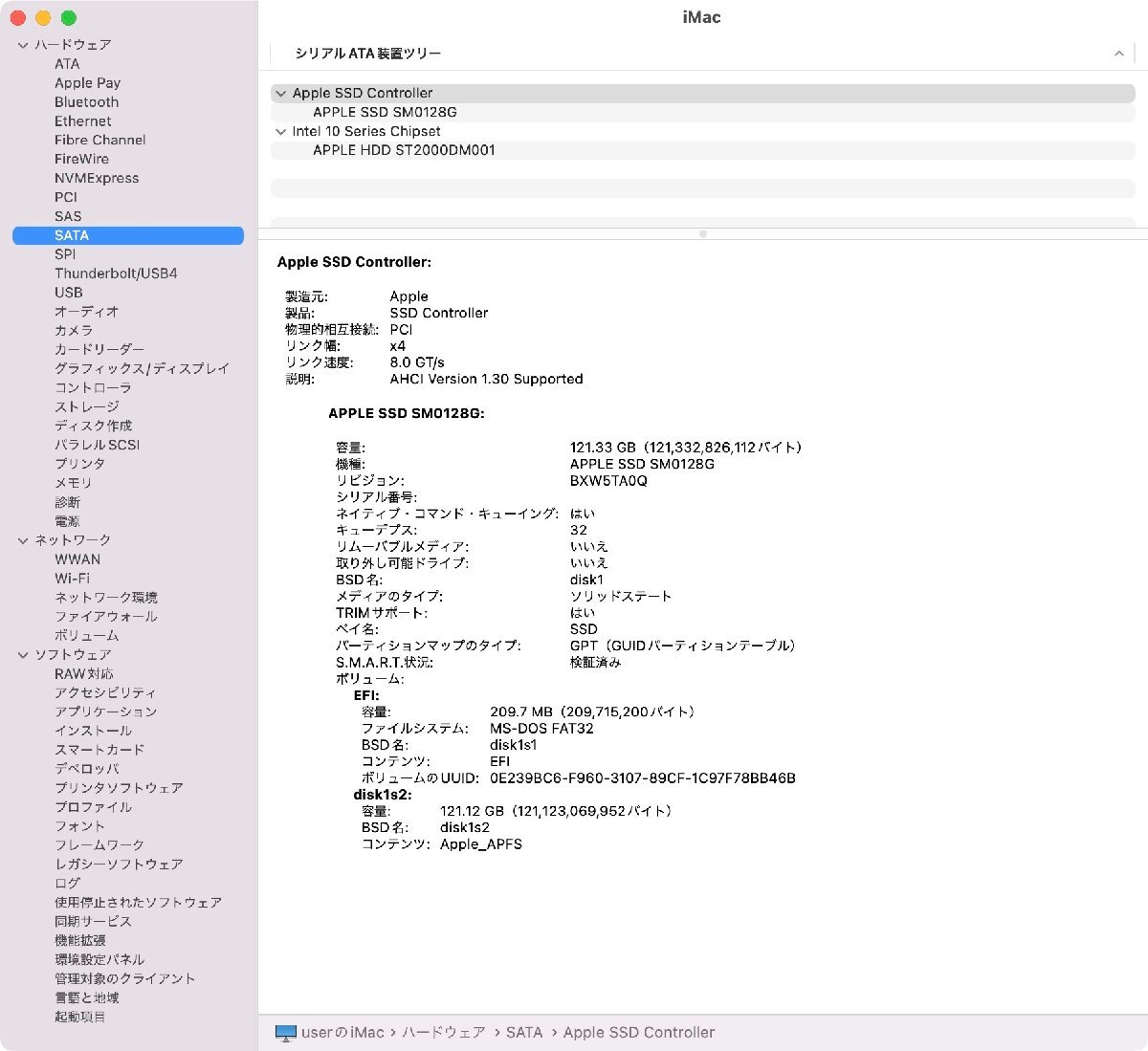Open プリンタソフトウェア in the sidebar
The width and height of the screenshot is (1148, 1051).
click(119, 789)
